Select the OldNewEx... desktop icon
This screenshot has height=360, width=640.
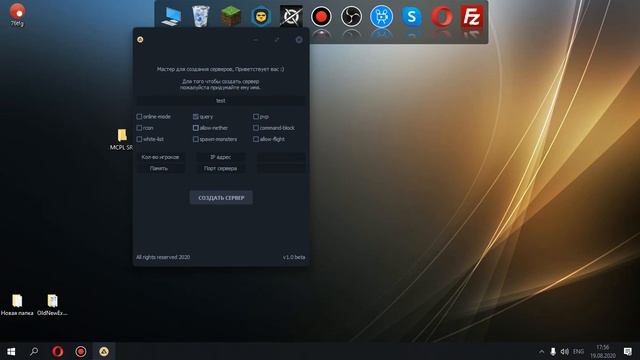point(52,305)
